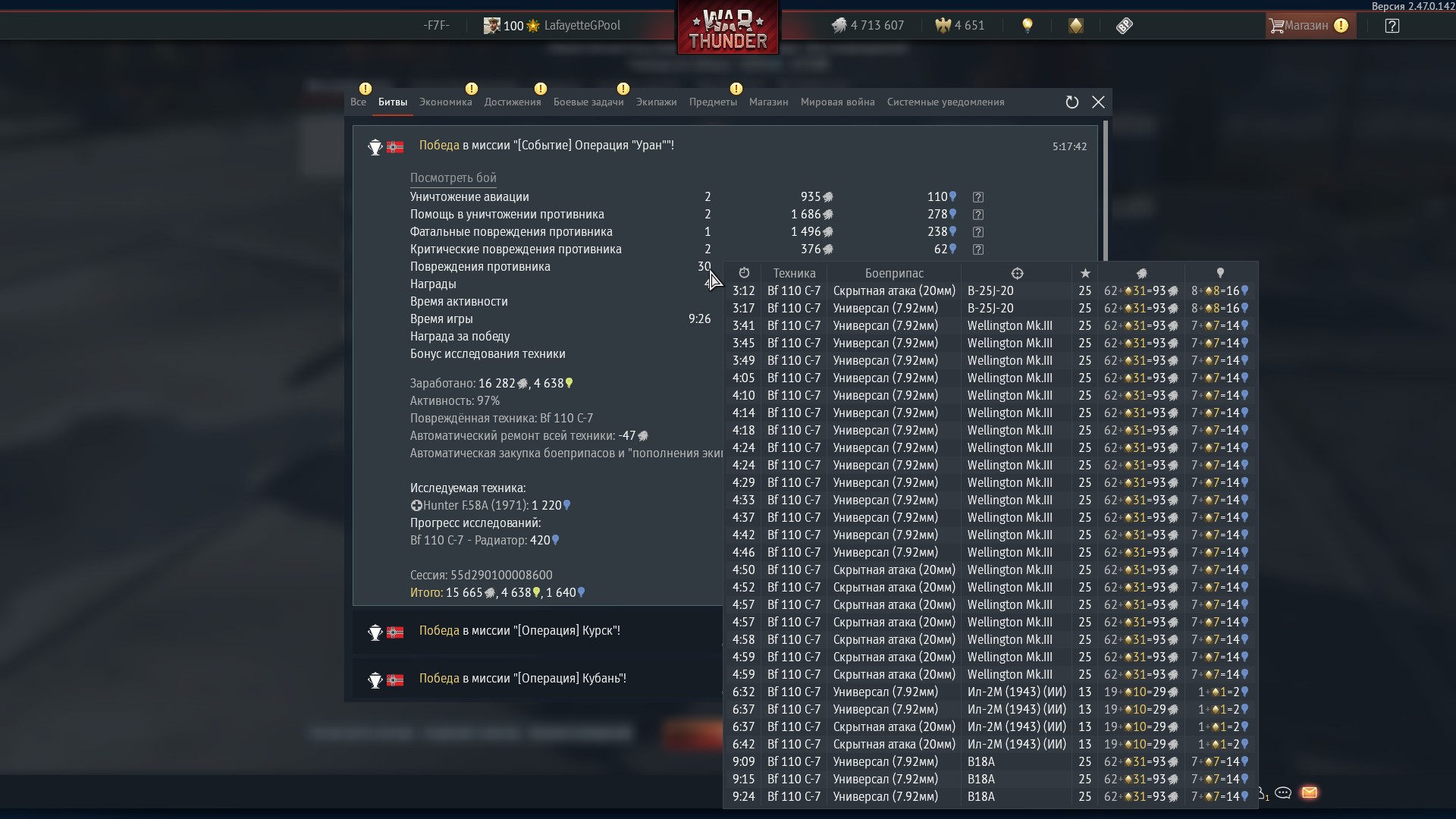
Task: Click the help icon beside Фатальные повреждения противника
Action: [x=978, y=232]
